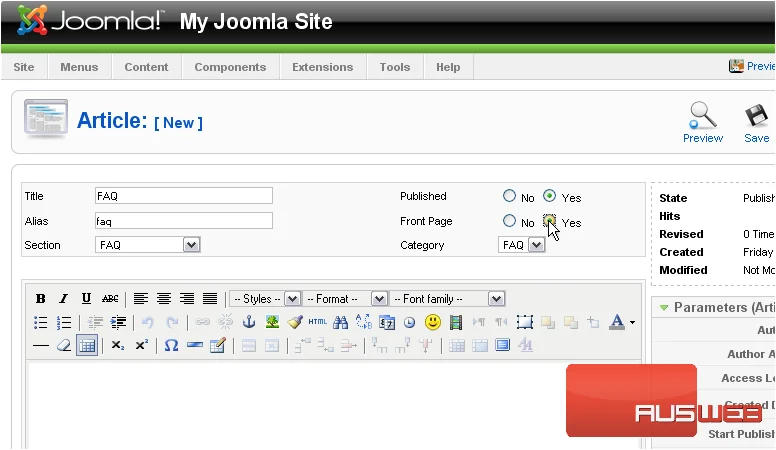Click into the Title field
This screenshot has width=776, height=450.
184,196
